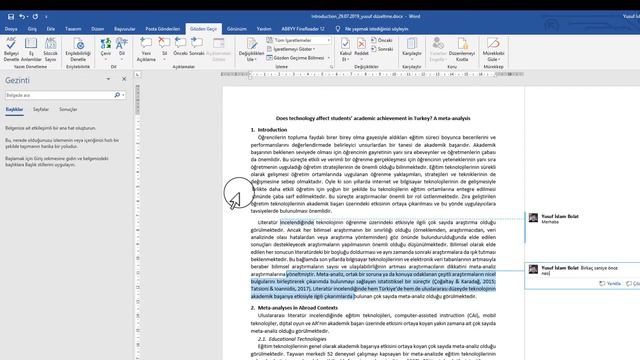Open the Görünüm tab
The width and height of the screenshot is (640, 360).
[x=237, y=29]
